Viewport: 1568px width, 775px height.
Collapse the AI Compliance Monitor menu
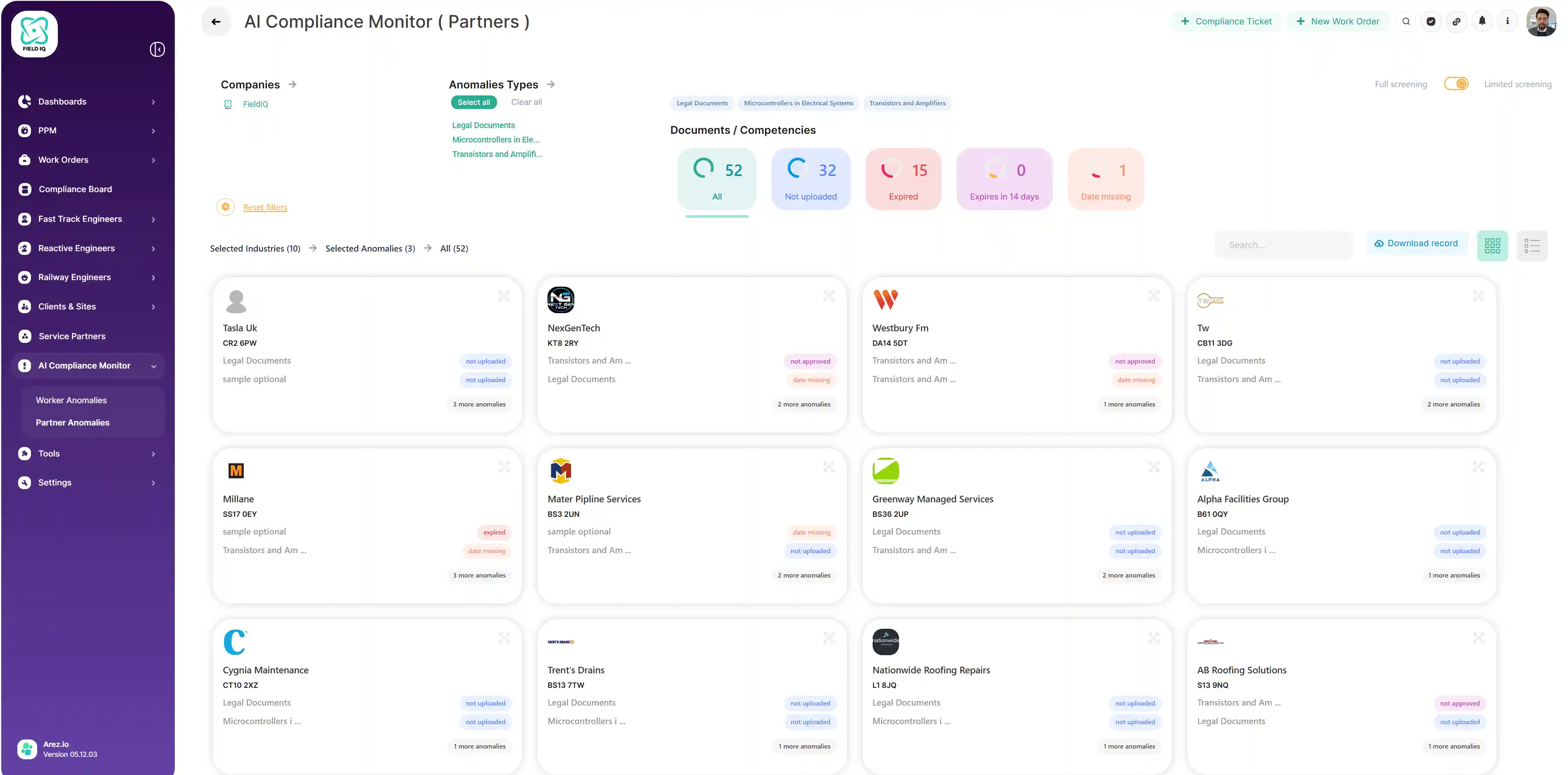click(88, 366)
